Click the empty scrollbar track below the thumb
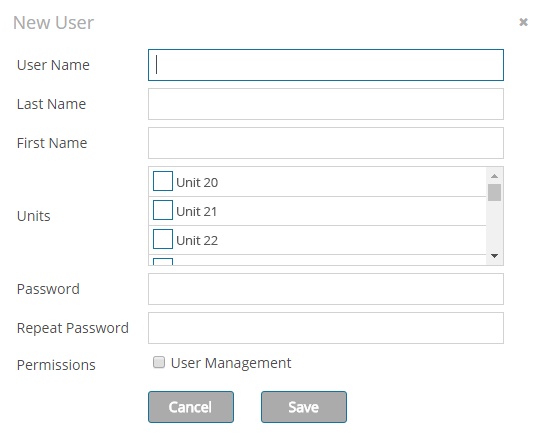Image resolution: width=545 pixels, height=440 pixels. coord(494,226)
